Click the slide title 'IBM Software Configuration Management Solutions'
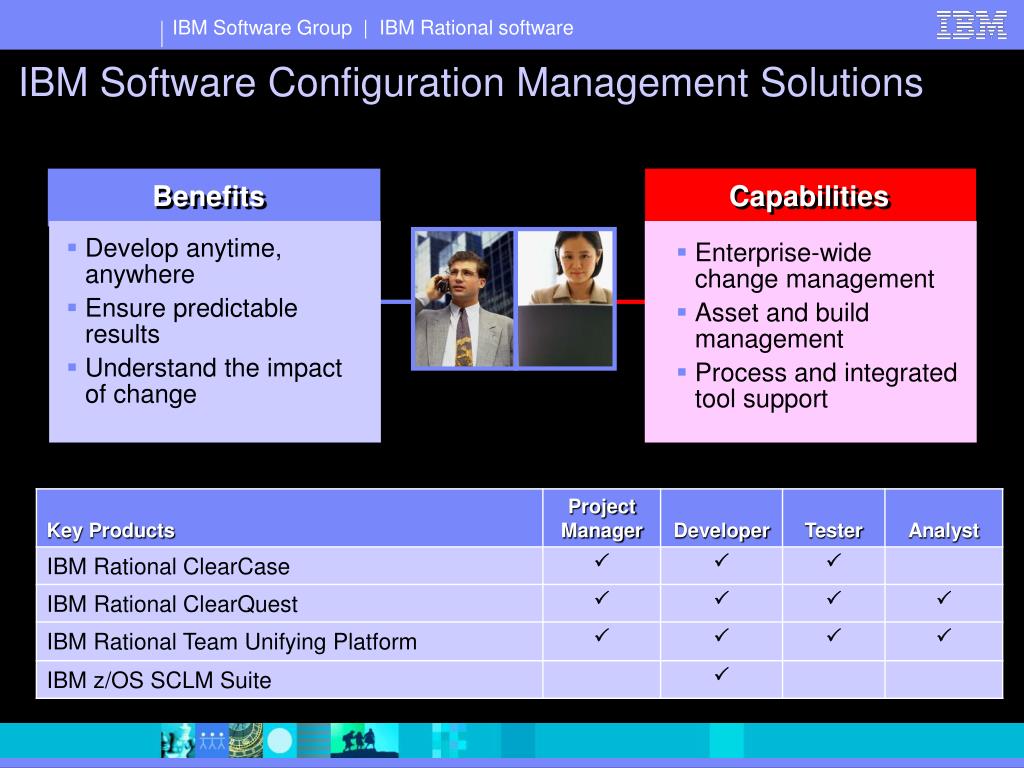This screenshot has height=768, width=1024. coord(471,82)
